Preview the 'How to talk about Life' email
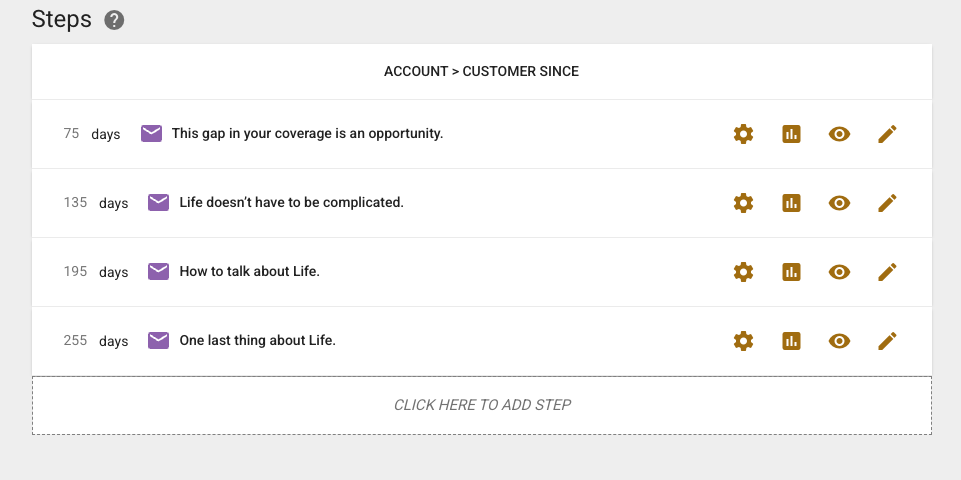This screenshot has height=480, width=961. point(839,272)
